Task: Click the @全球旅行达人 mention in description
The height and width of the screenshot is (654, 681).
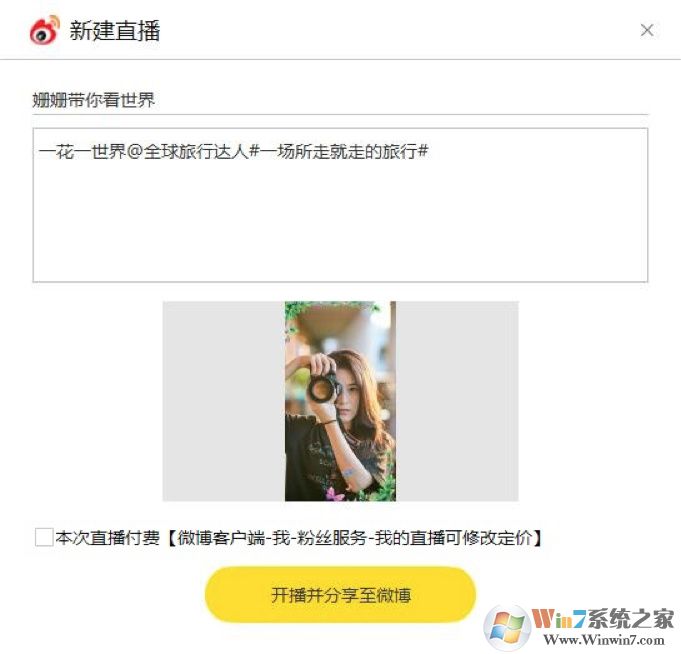Action: click(188, 152)
